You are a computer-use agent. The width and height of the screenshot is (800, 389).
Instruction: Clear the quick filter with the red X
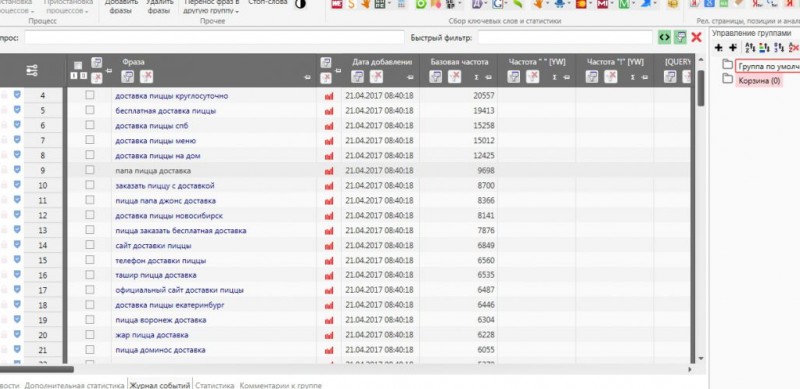point(696,37)
